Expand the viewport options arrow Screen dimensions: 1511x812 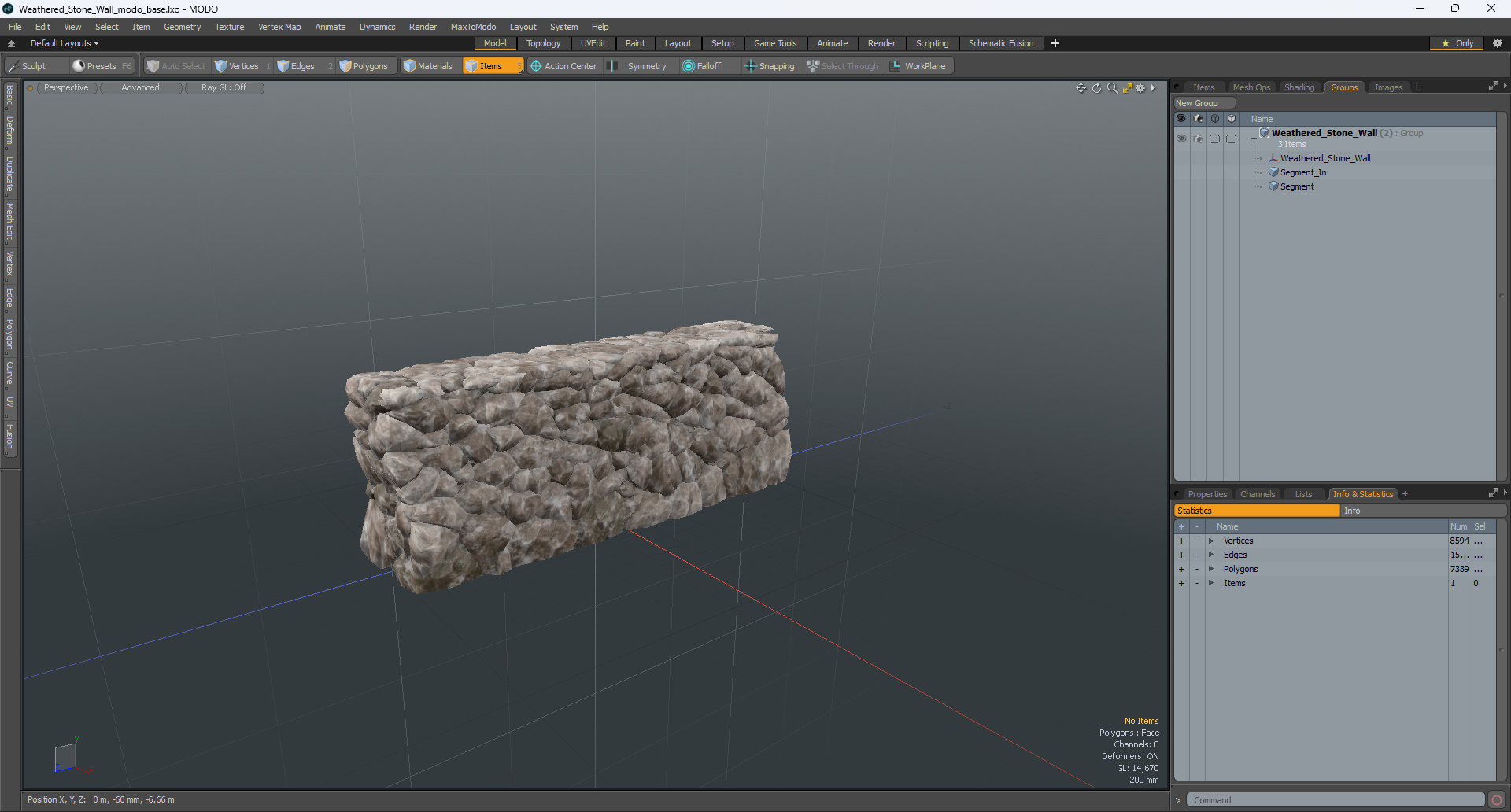[x=1153, y=88]
